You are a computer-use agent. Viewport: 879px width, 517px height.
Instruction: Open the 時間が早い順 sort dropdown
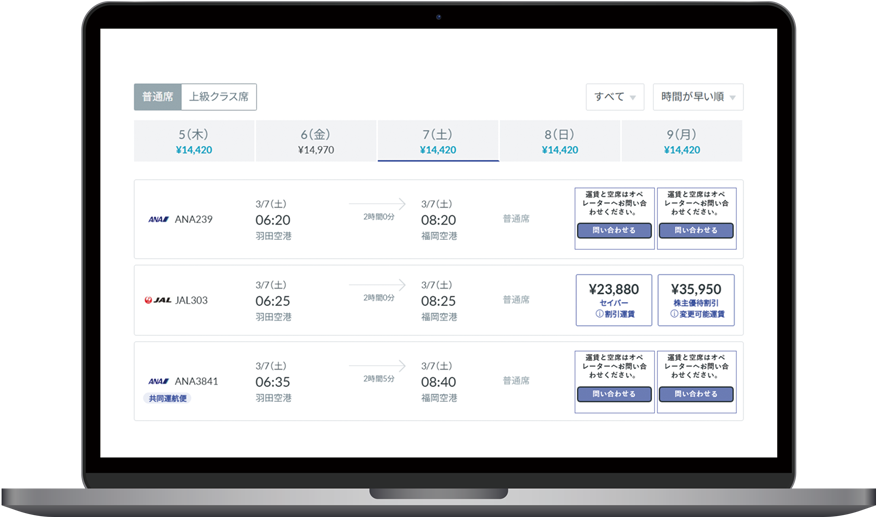click(698, 97)
